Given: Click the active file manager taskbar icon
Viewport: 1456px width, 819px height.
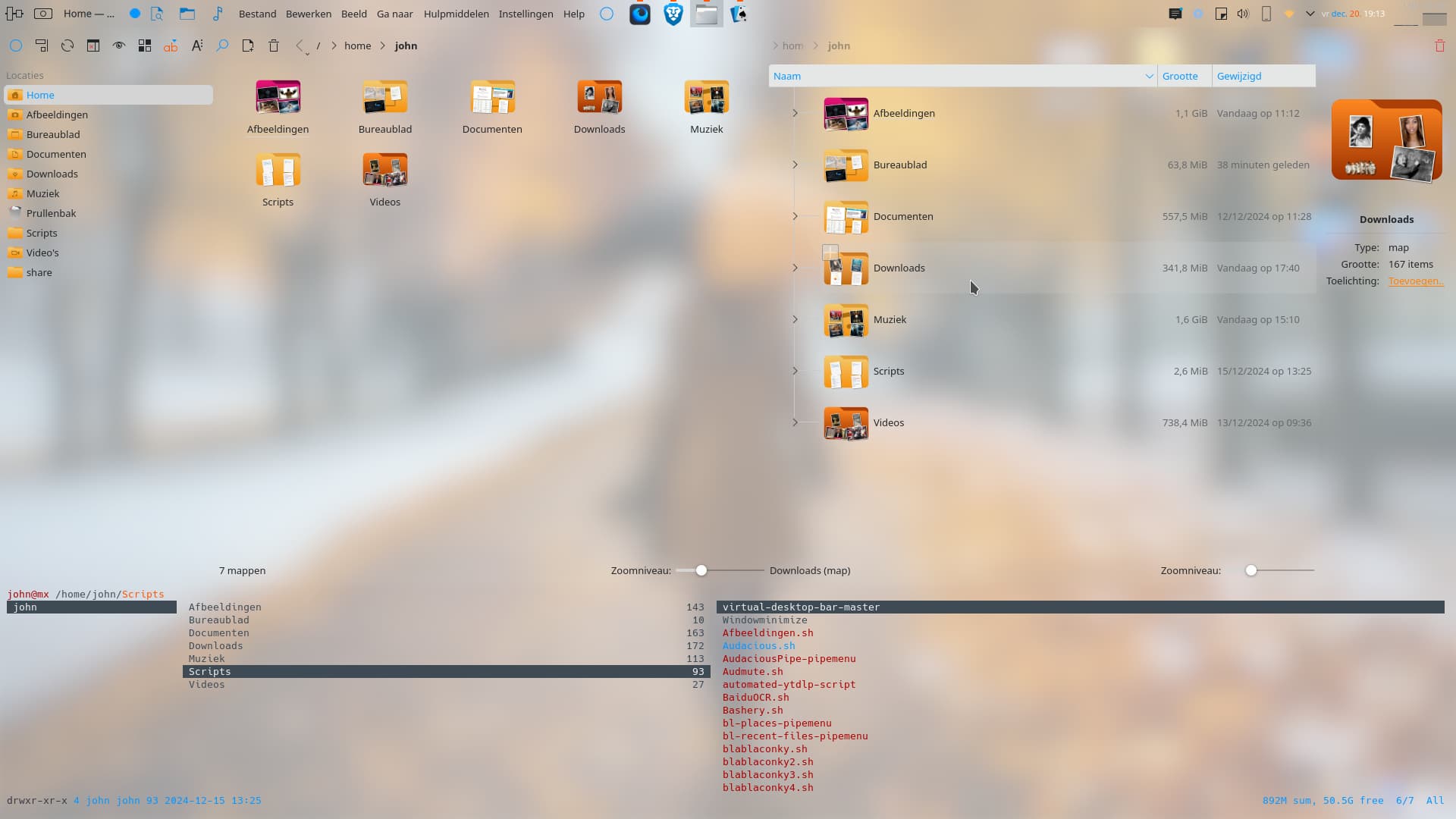Looking at the screenshot, I should coord(706,14).
